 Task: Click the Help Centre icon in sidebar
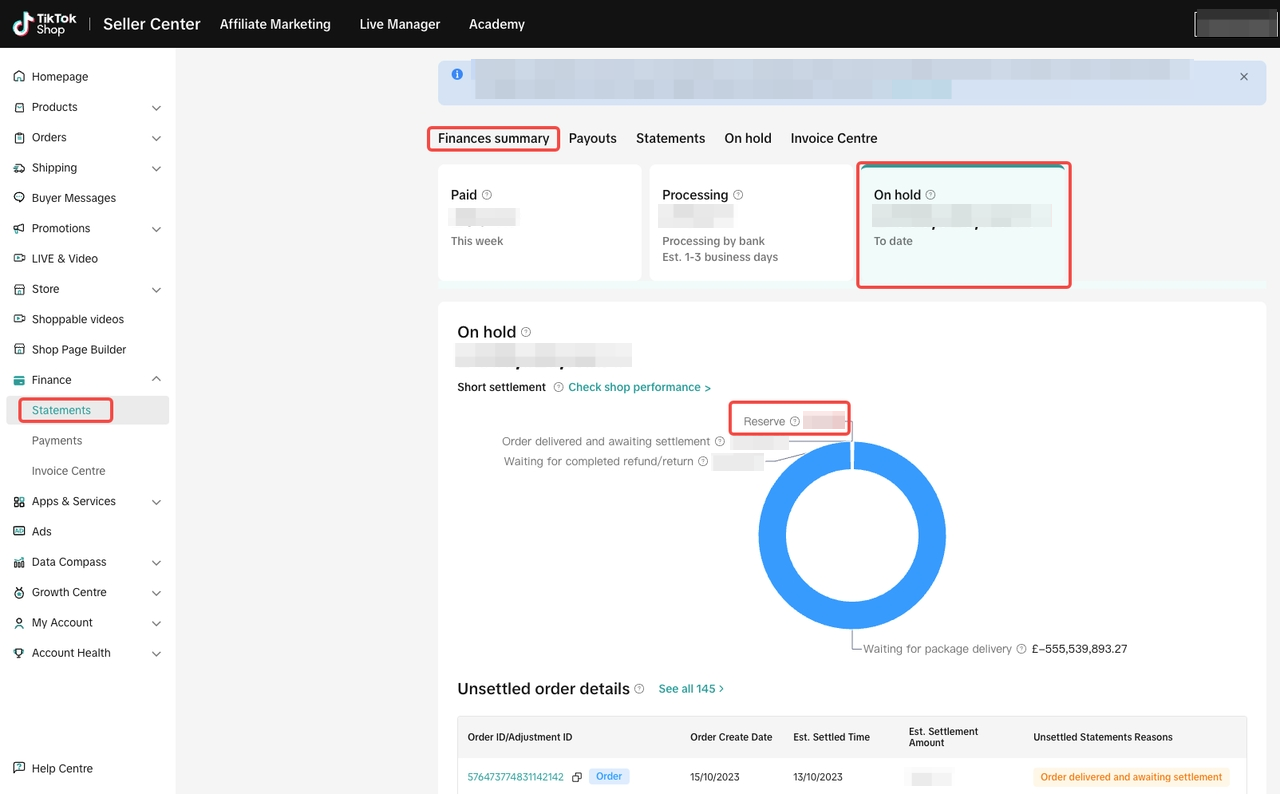pos(19,768)
